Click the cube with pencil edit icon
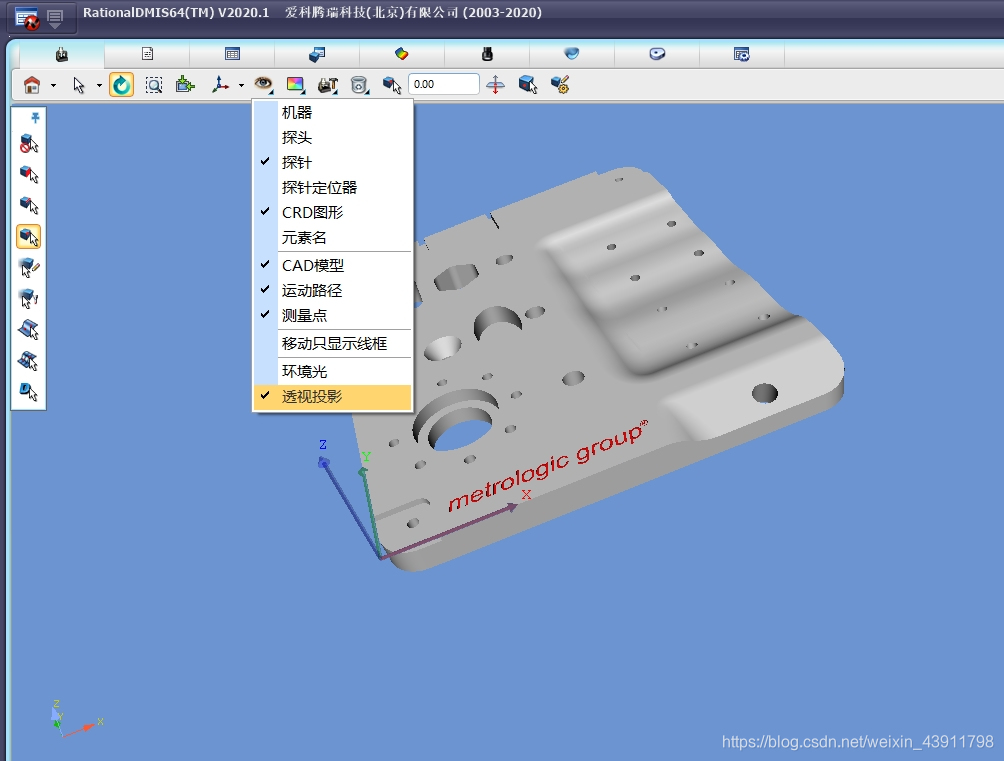This screenshot has width=1004, height=761. [29, 268]
